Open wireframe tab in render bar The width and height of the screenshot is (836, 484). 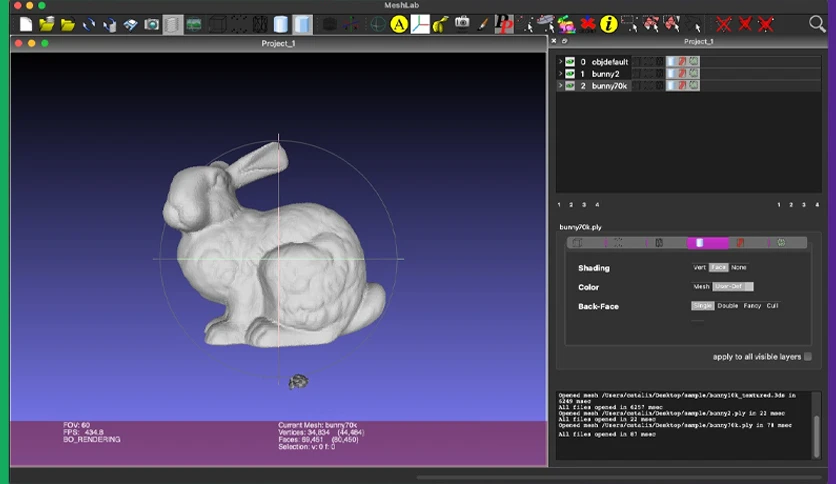pyautogui.click(x=659, y=243)
